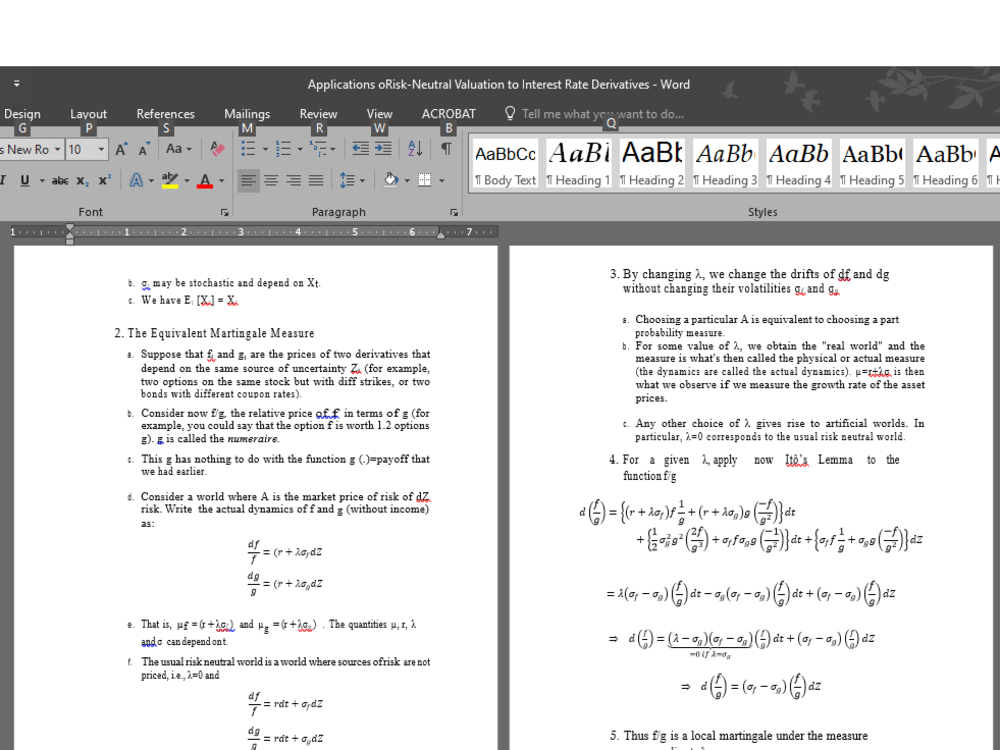Increase paragraph indent

(x=383, y=149)
